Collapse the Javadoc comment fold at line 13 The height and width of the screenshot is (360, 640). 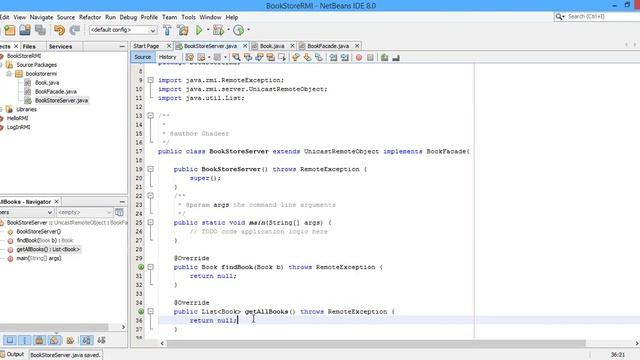151,116
